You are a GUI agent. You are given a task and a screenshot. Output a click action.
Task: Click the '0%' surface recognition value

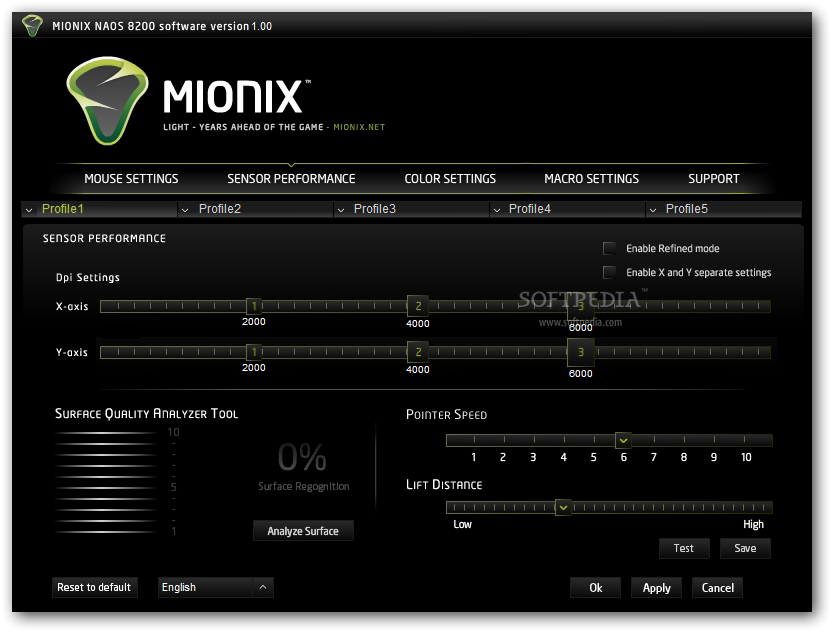coord(302,457)
